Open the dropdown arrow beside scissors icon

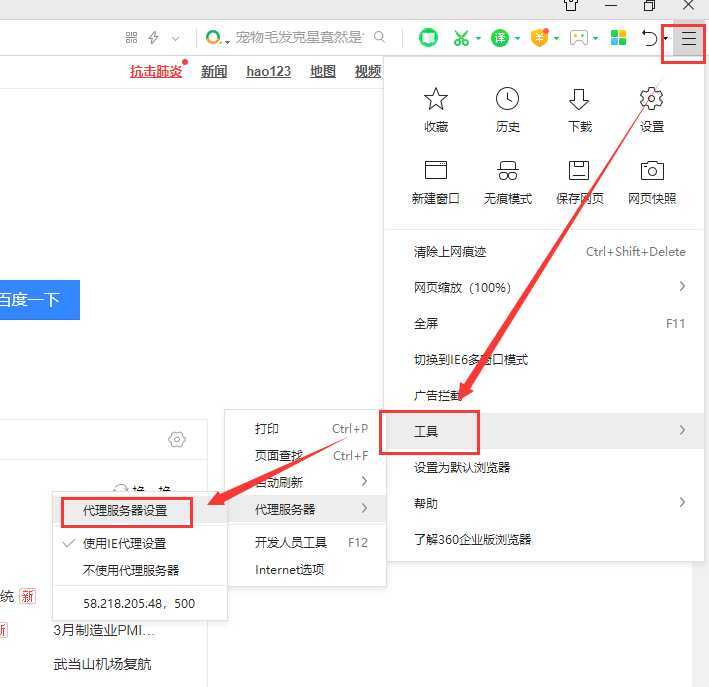pos(477,38)
